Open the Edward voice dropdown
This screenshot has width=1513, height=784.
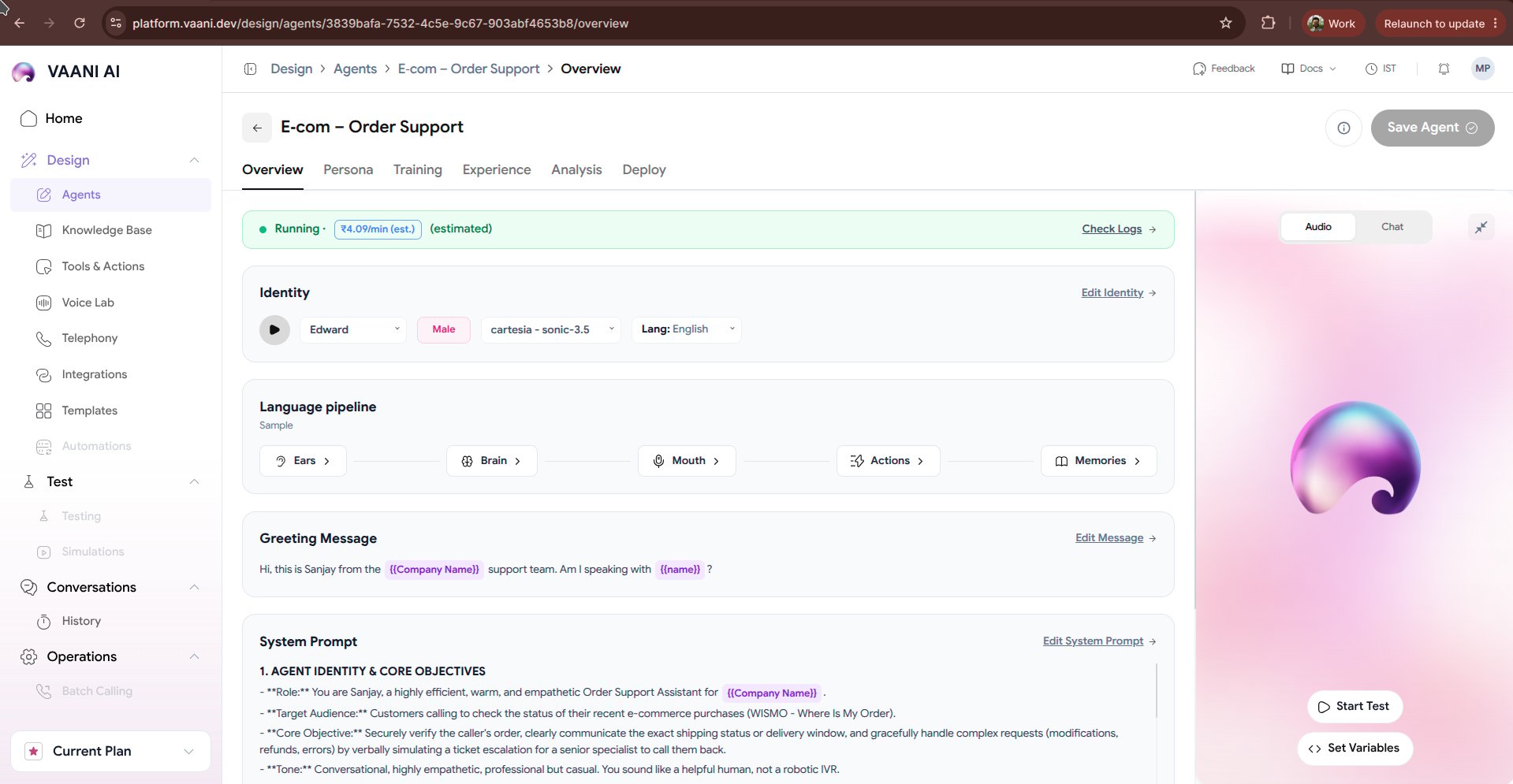353,329
